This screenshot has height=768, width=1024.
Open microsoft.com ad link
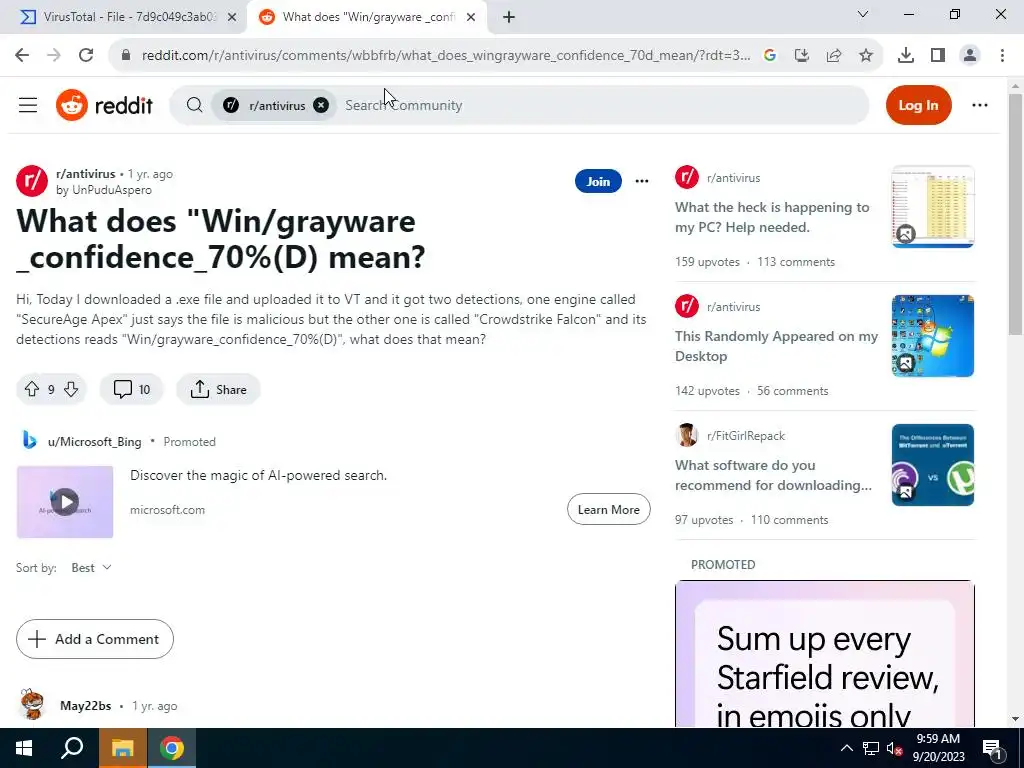coord(167,510)
